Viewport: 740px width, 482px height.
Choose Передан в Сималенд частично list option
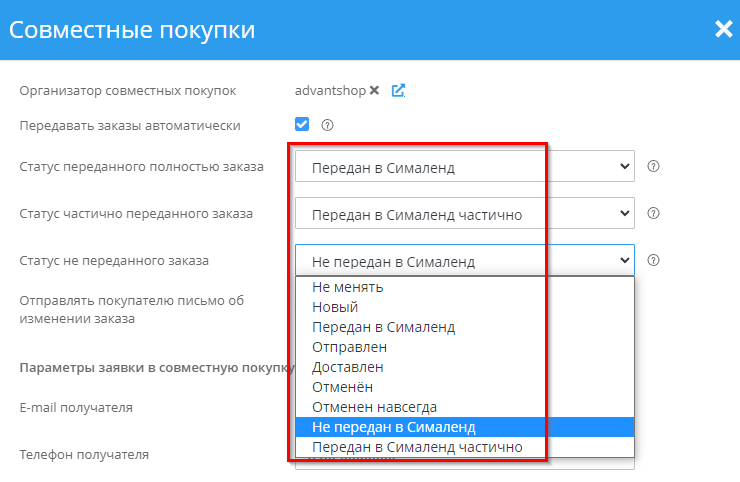click(x=416, y=447)
